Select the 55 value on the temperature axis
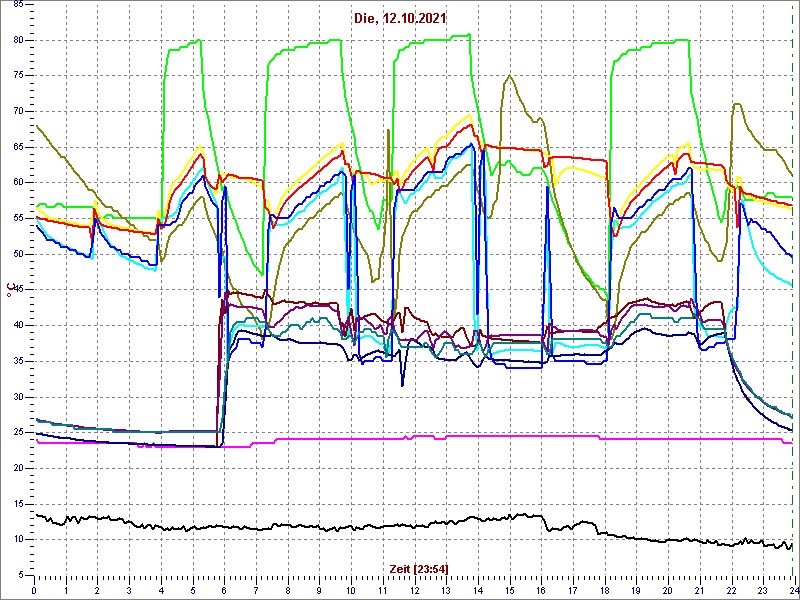Screen dimensions: 800x600 [19, 218]
